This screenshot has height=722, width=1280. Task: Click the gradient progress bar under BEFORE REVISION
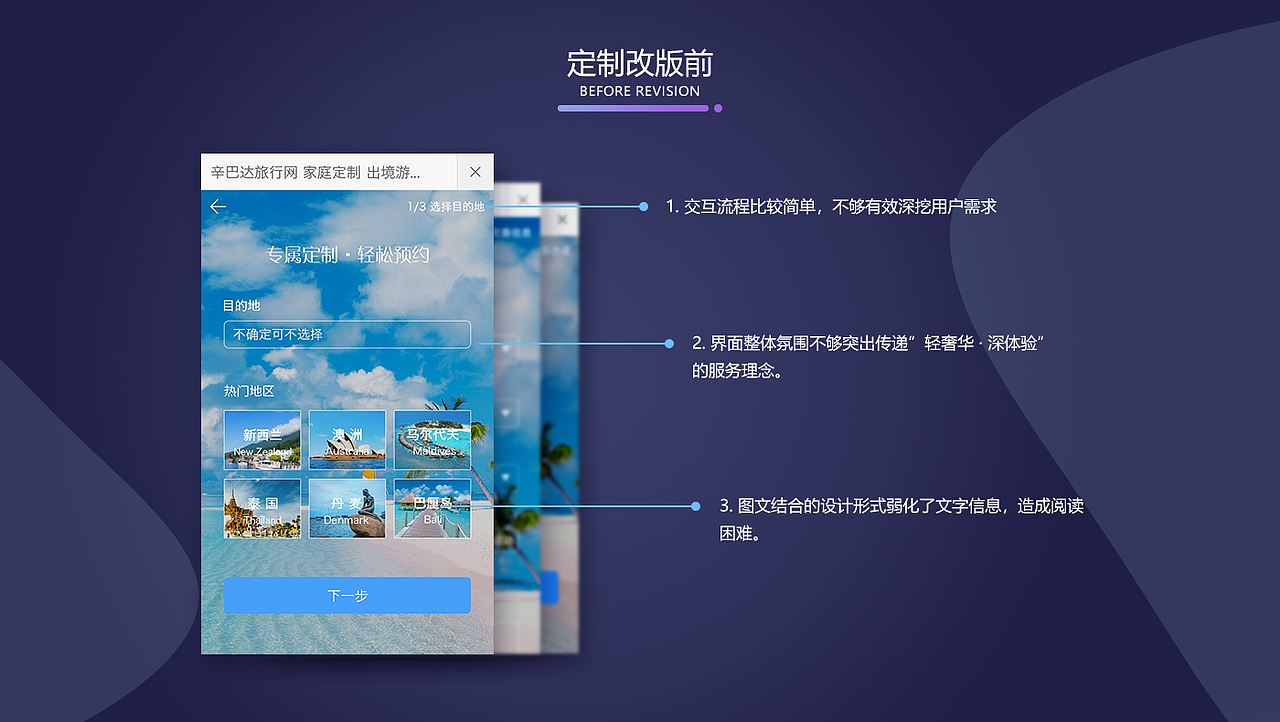tap(633, 108)
